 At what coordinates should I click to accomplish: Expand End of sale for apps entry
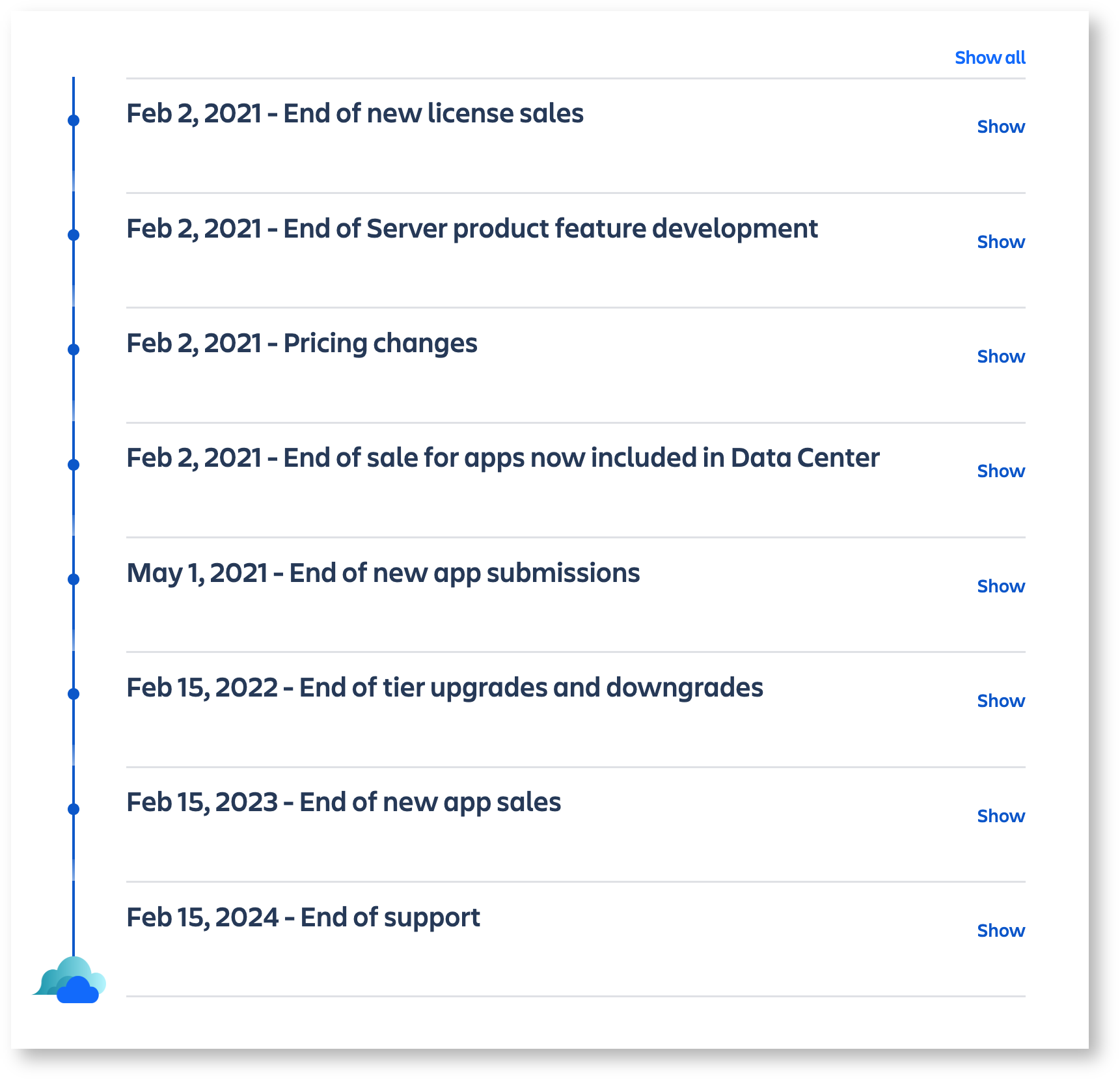tap(1000, 471)
